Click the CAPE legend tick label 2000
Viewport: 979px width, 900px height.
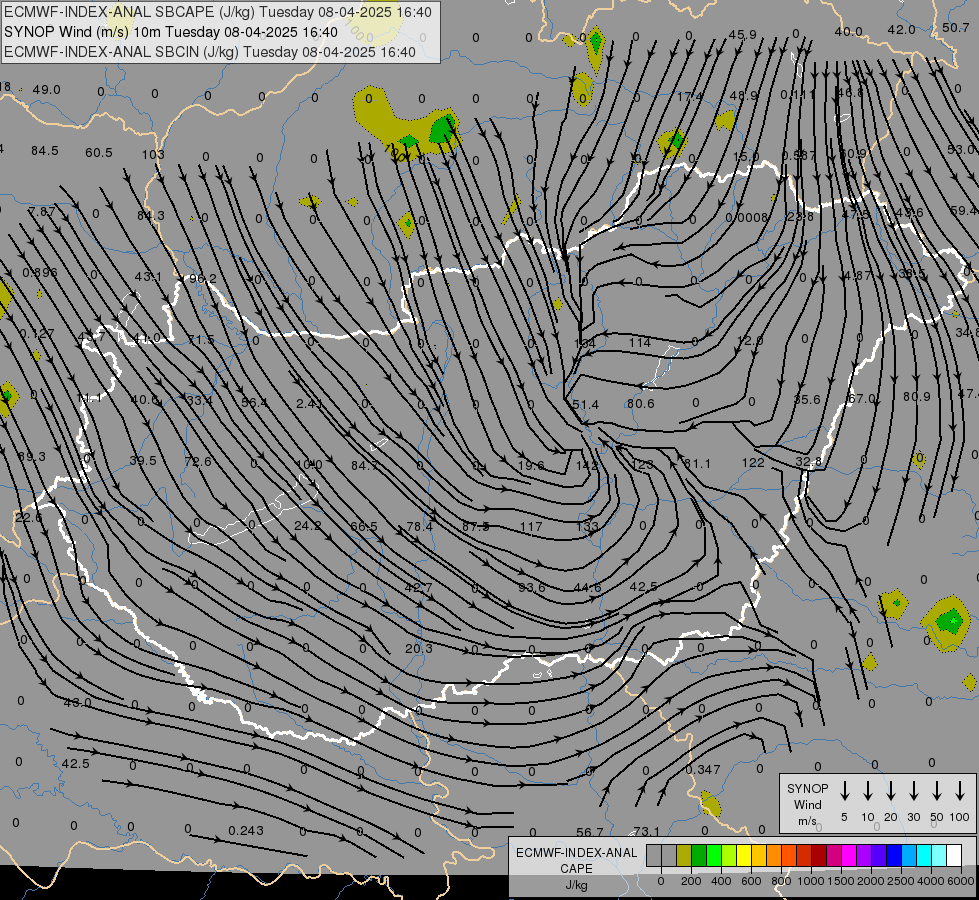click(x=870, y=881)
